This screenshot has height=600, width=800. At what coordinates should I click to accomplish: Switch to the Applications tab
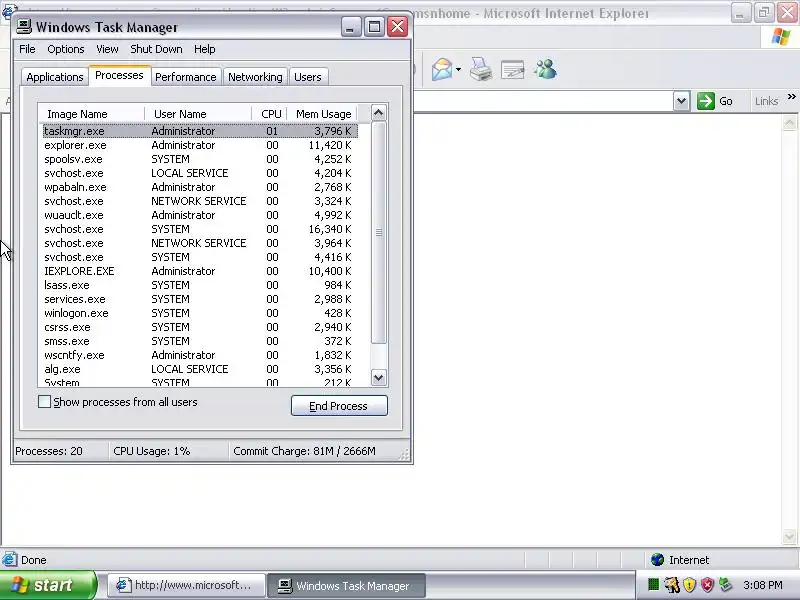point(55,77)
